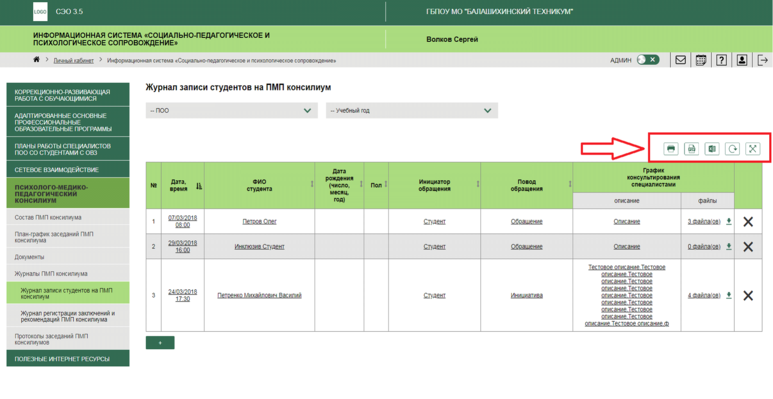773x399 pixels.
Task: Follow Личный кабинет breadcrumb link
Action: click(x=73, y=61)
